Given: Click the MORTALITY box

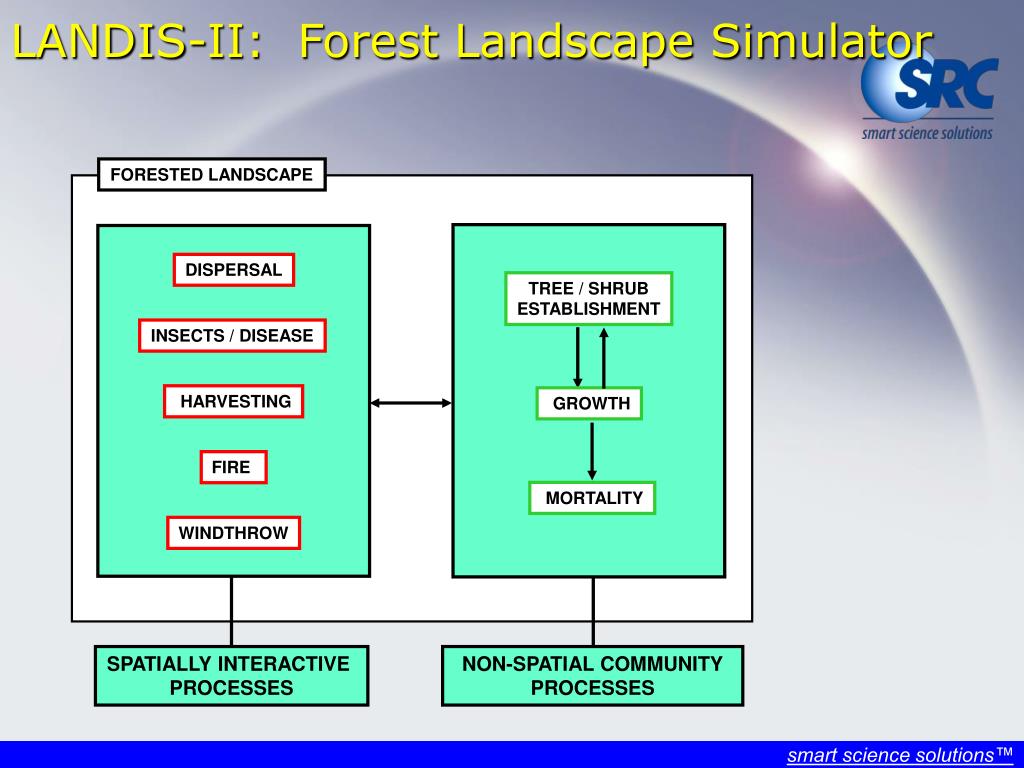Looking at the screenshot, I should 592,498.
